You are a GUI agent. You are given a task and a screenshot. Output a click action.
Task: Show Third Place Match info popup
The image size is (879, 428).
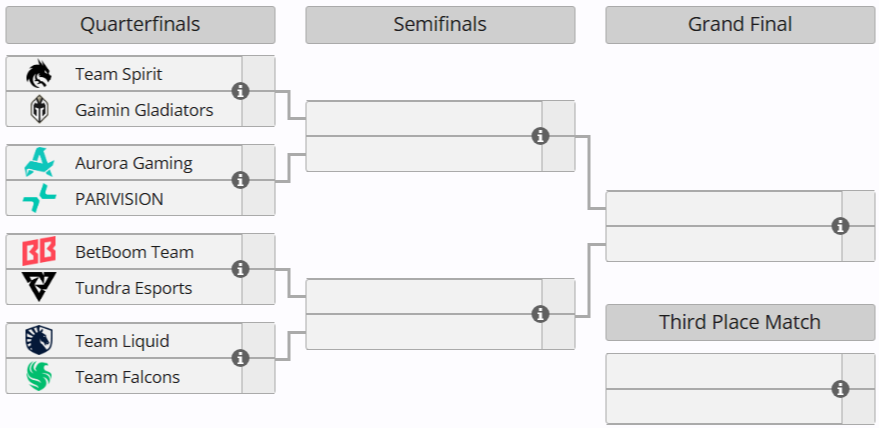pyautogui.click(x=841, y=389)
